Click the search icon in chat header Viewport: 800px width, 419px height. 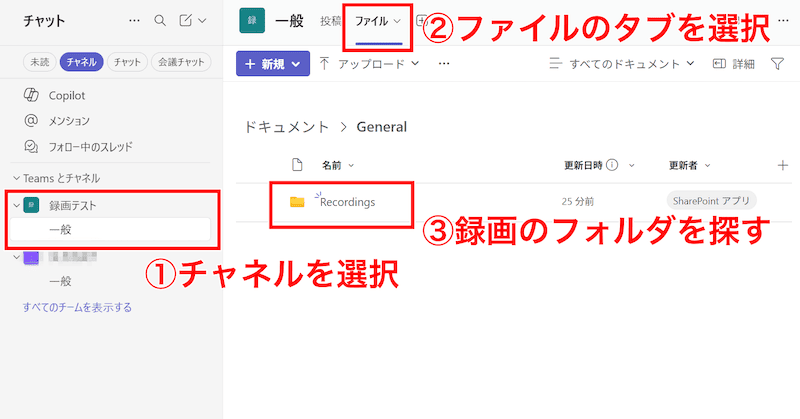click(x=160, y=20)
